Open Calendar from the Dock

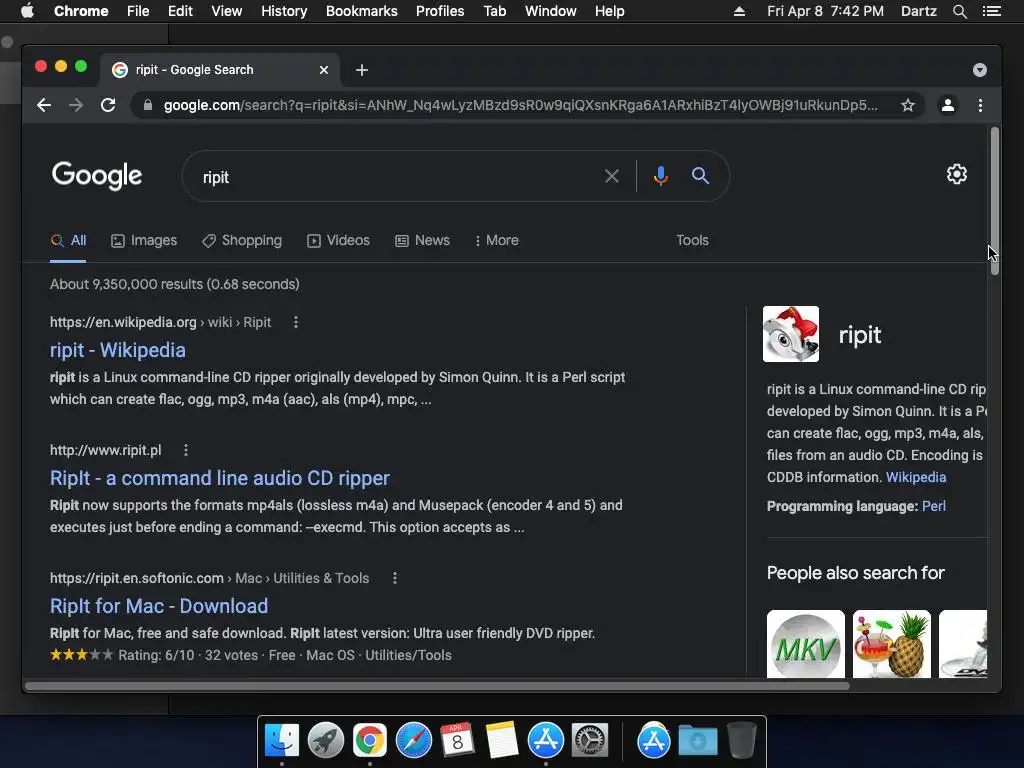click(x=457, y=740)
